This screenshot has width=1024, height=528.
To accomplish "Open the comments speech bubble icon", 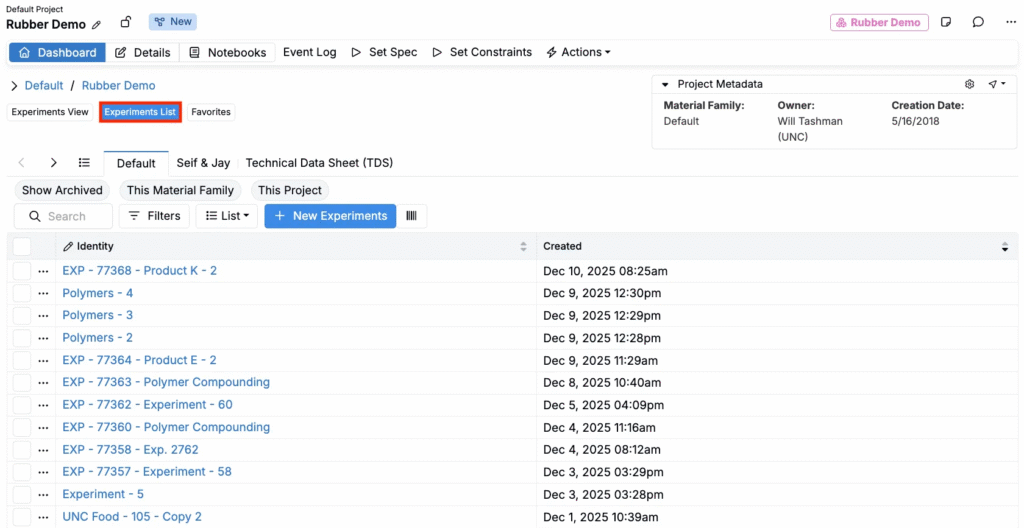I will (x=978, y=22).
